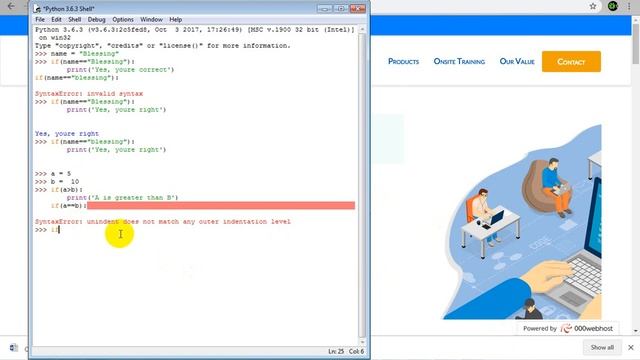Open the browser three-dot menu
The height and width of the screenshot is (360, 640).
click(x=629, y=6)
